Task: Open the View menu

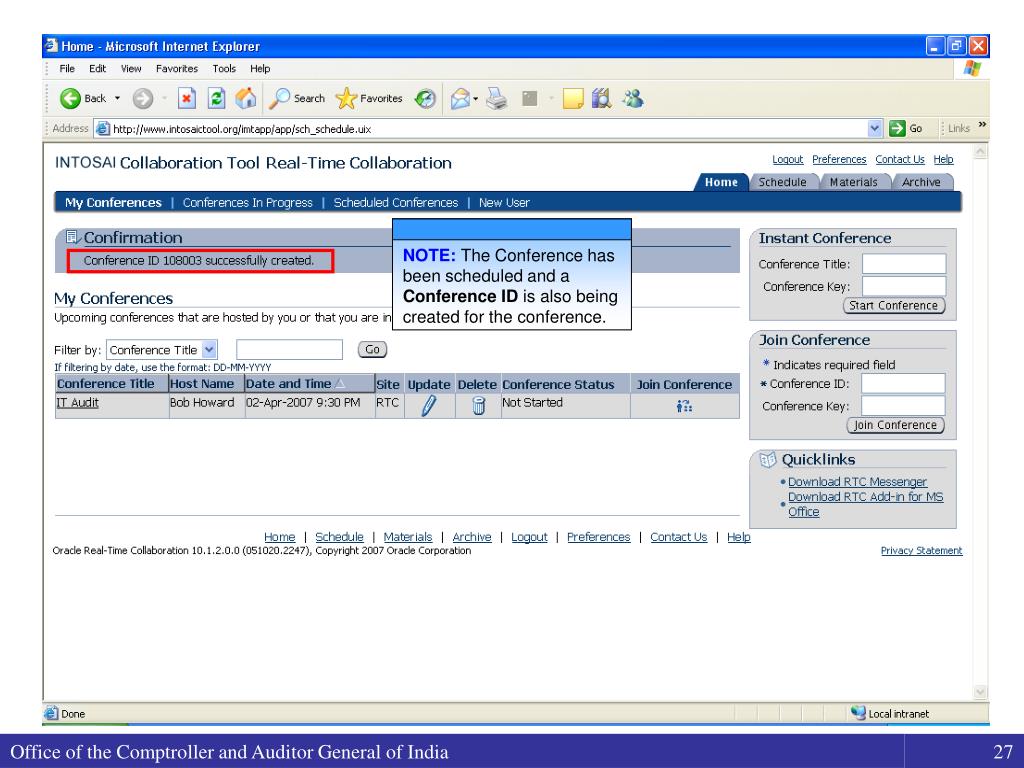Action: [131, 69]
